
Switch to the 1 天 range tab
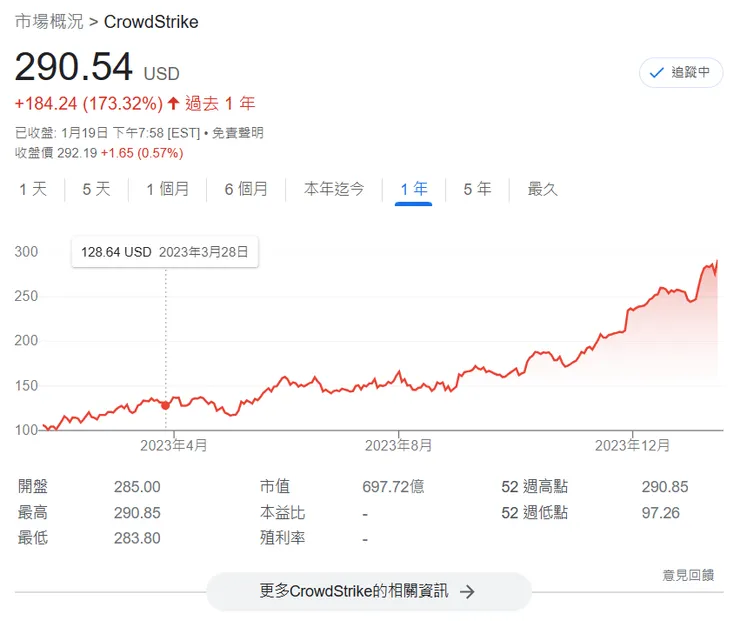(33, 189)
